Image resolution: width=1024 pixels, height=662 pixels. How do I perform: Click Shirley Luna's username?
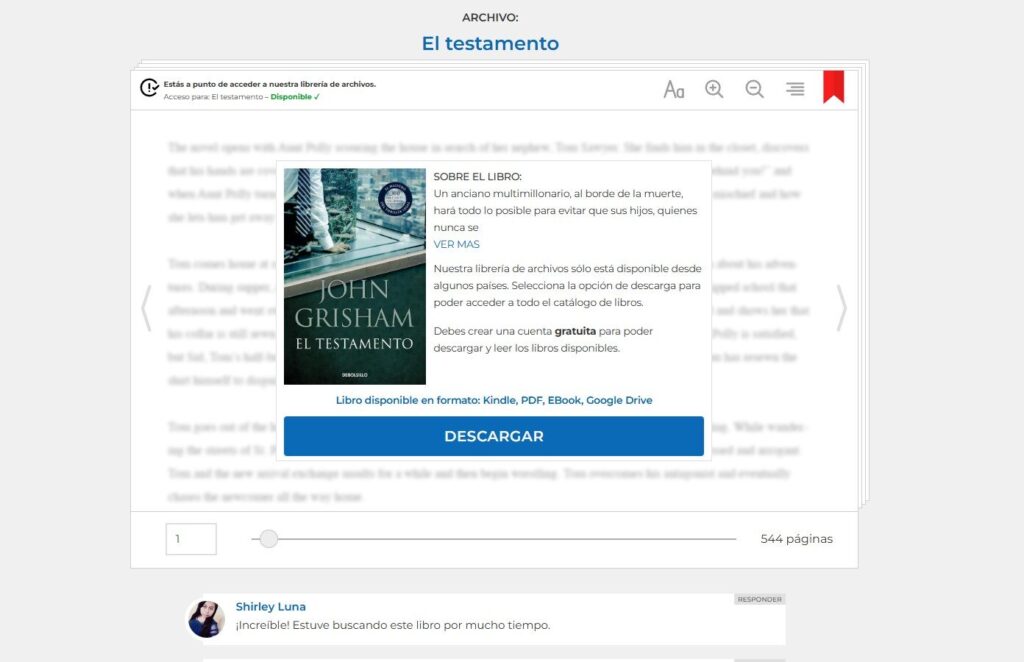(x=271, y=607)
